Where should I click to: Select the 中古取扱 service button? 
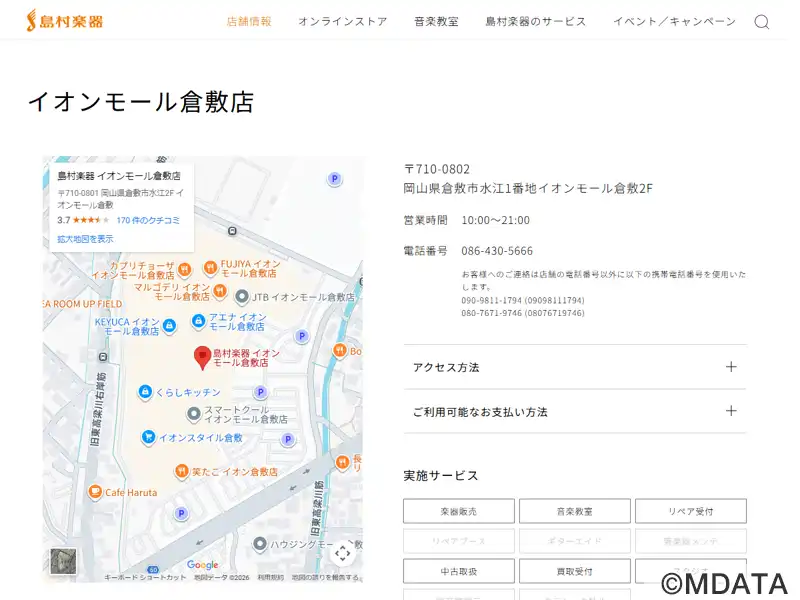pos(458,571)
